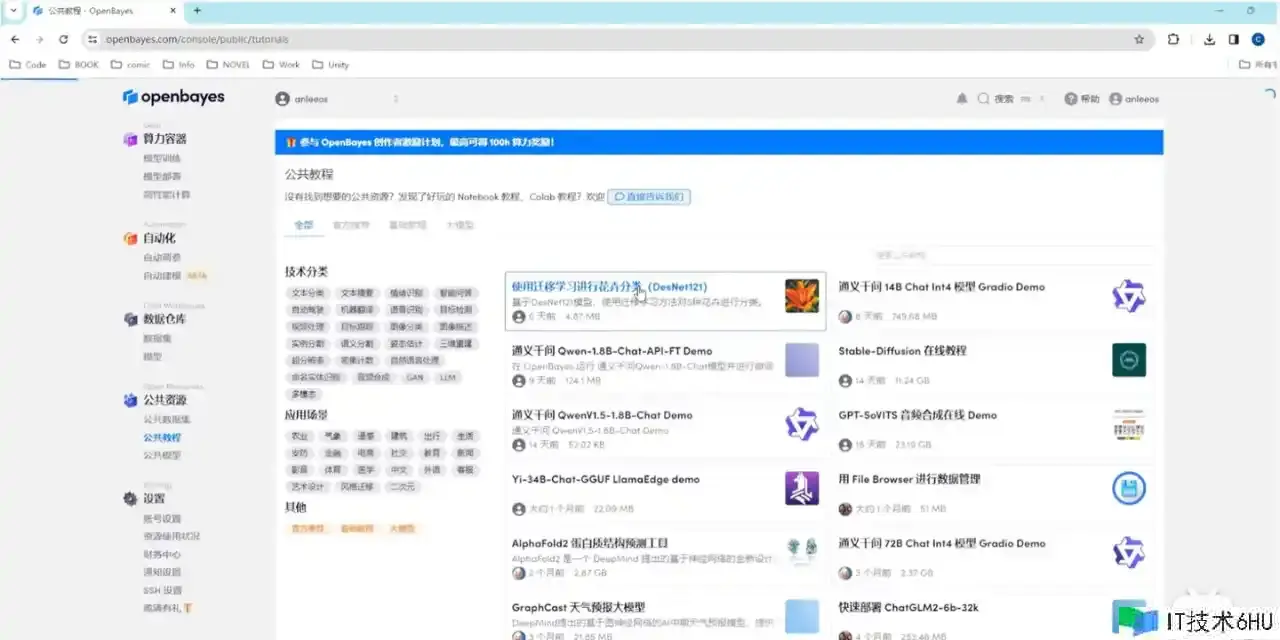The image size is (1280, 640).
Task: Click the Yi-34B-Chat-GGUF LlamaEdge logo
Action: pos(802,488)
